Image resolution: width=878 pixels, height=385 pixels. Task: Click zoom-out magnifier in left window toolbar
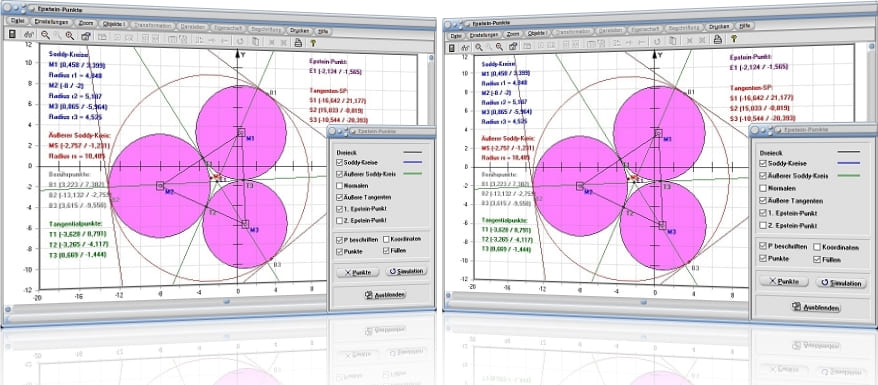pos(45,35)
